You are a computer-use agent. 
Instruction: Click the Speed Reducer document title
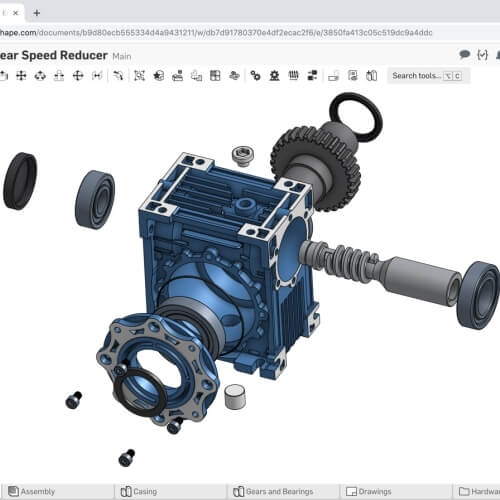pyautogui.click(x=53, y=55)
